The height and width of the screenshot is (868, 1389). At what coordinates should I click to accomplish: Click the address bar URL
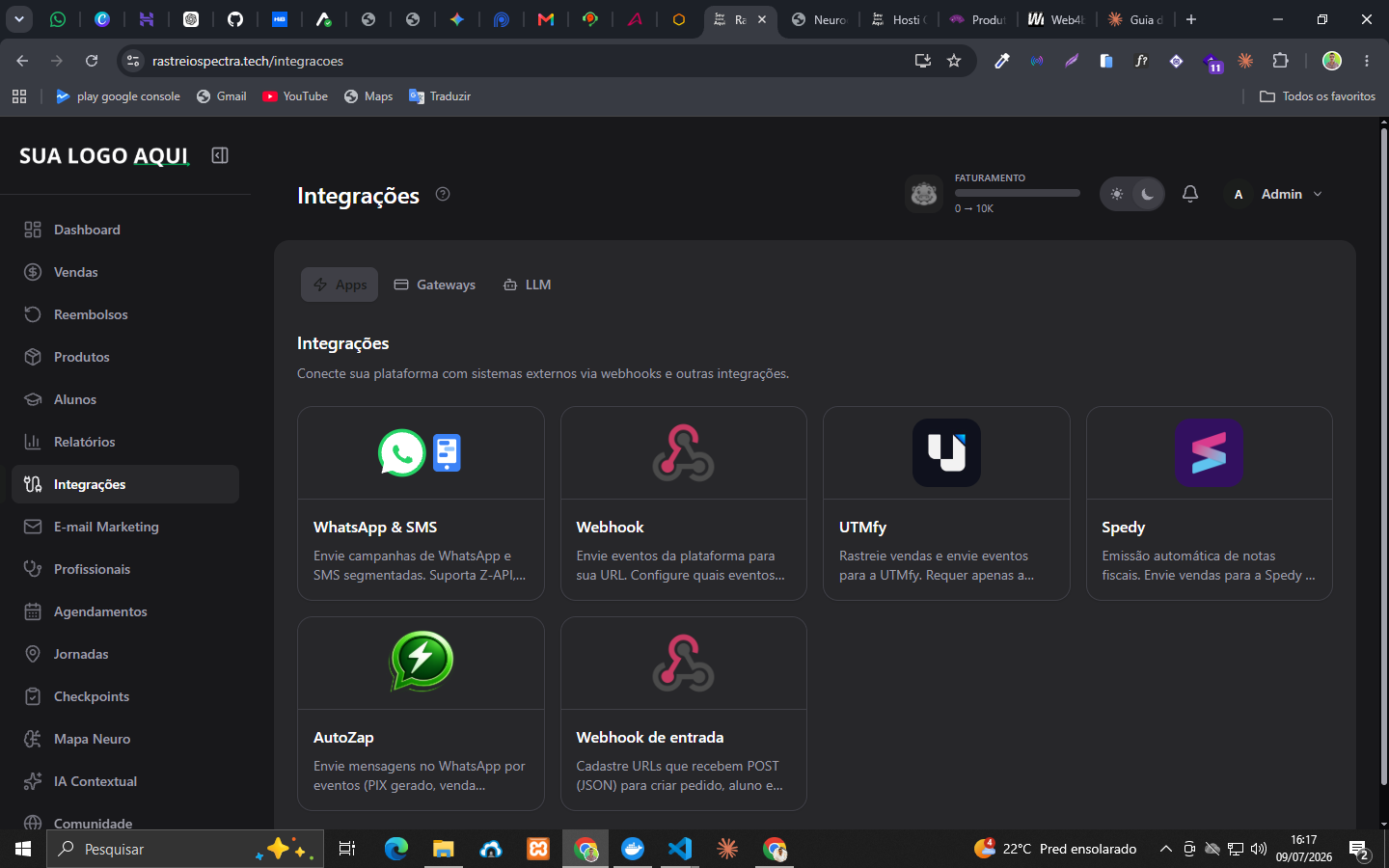(248, 61)
